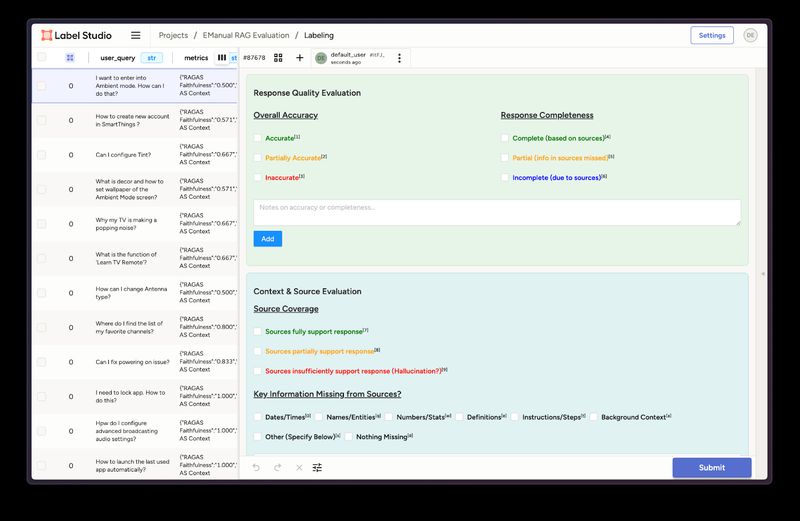Screen dimensions: 800x521
Task: Check the Inaccurate option
Action: pos(258,178)
